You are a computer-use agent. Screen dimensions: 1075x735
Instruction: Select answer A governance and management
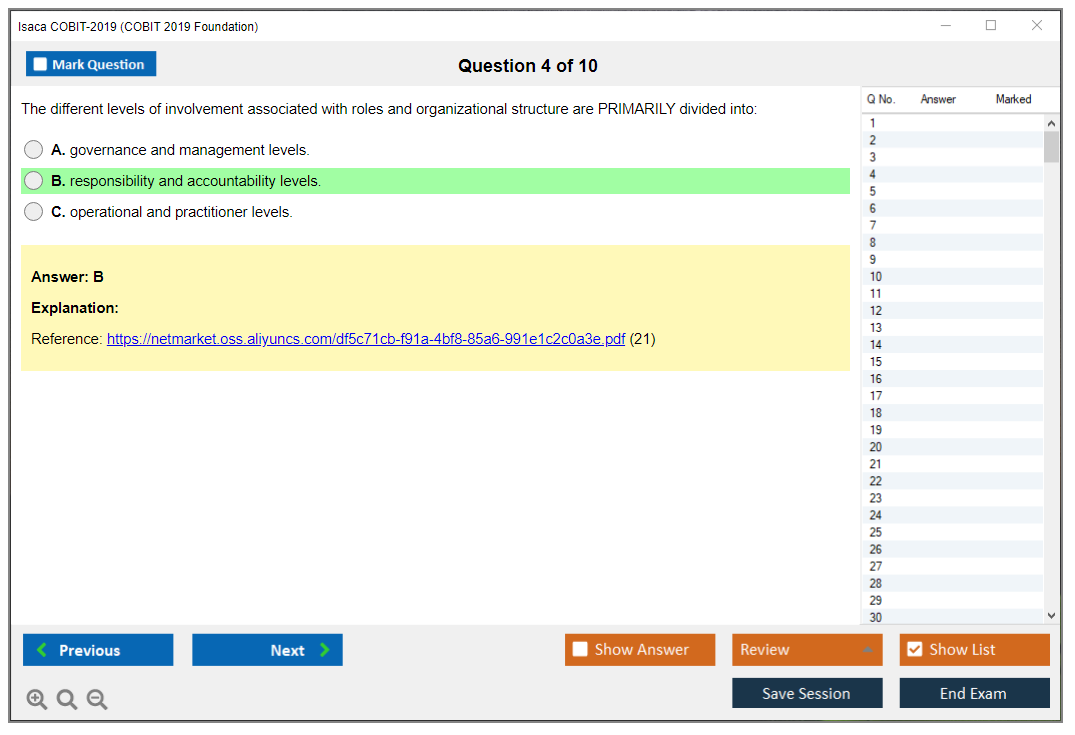tap(34, 150)
